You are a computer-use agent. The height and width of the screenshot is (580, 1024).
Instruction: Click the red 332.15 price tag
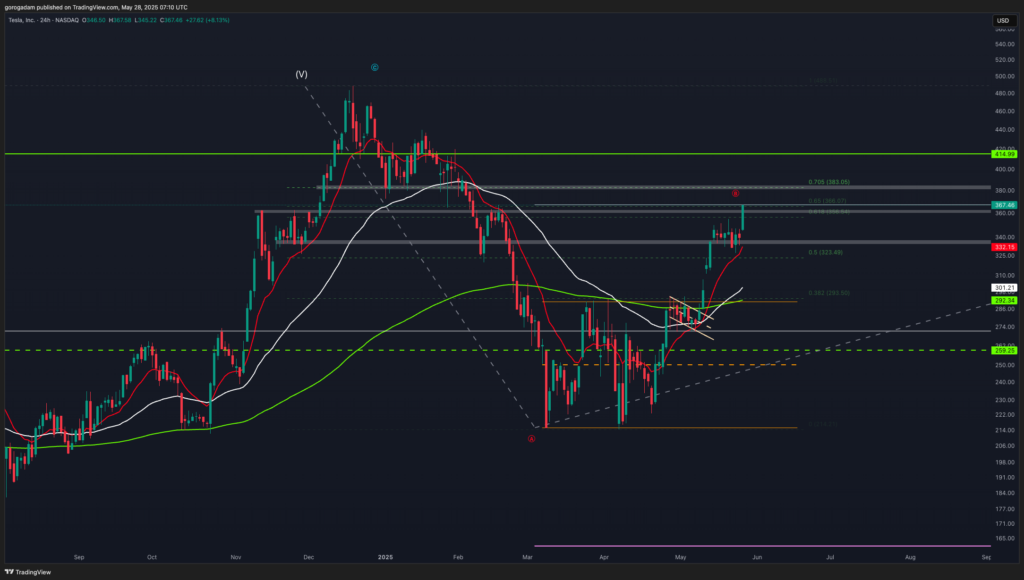click(1003, 247)
